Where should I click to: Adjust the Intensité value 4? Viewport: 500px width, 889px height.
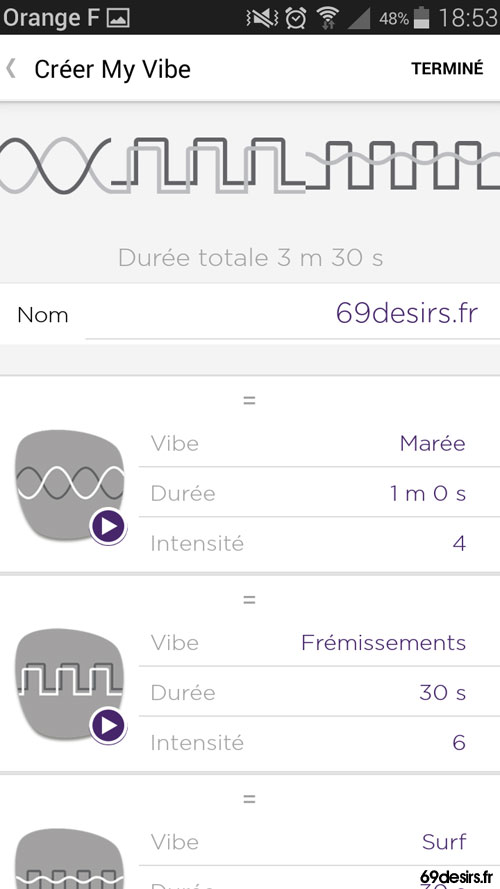pyautogui.click(x=319, y=543)
